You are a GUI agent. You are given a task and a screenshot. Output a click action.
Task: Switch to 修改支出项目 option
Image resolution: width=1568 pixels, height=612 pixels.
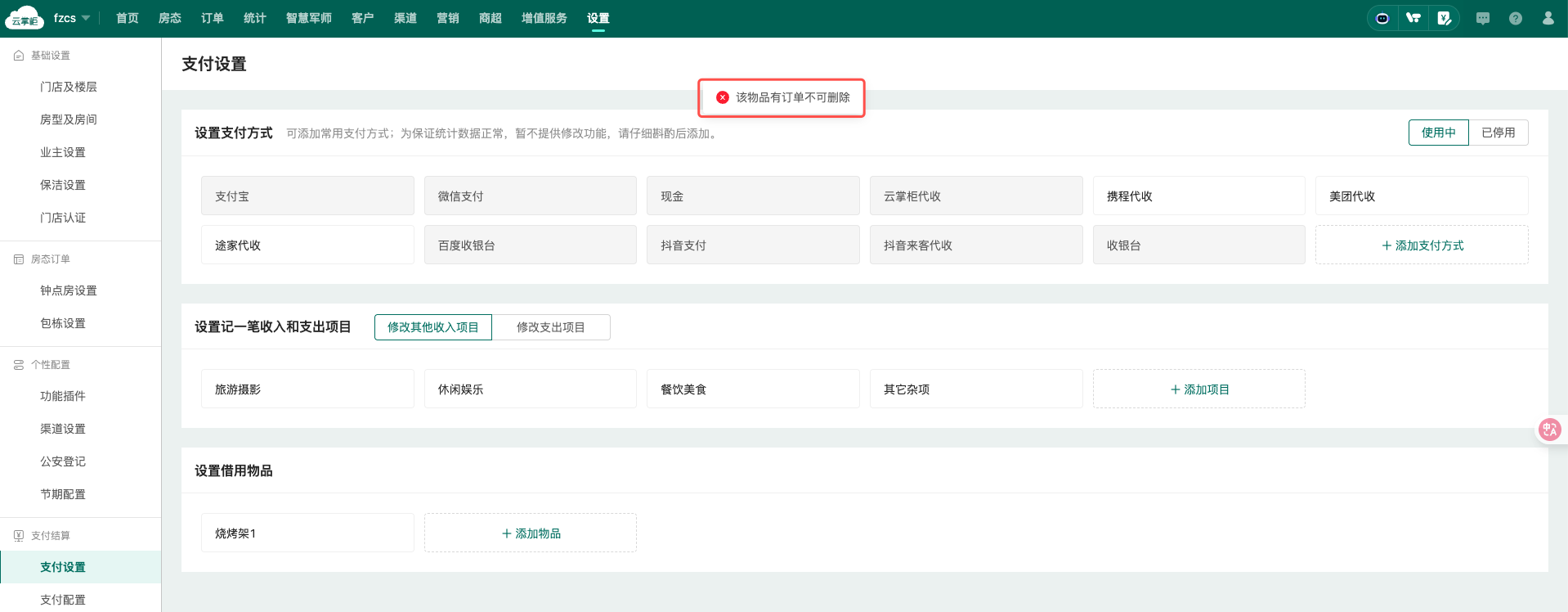pyautogui.click(x=550, y=327)
